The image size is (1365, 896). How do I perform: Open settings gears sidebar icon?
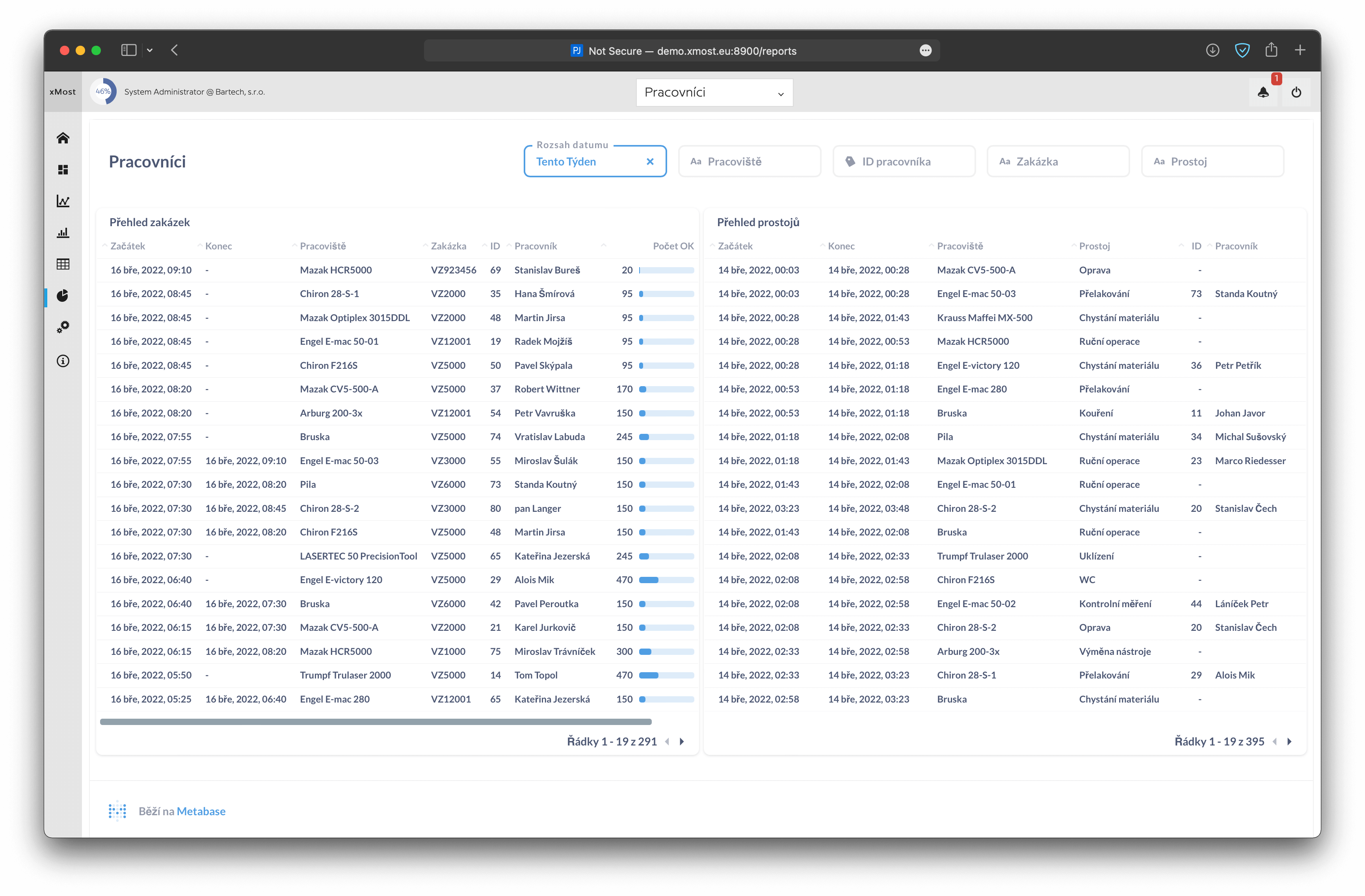tap(63, 327)
